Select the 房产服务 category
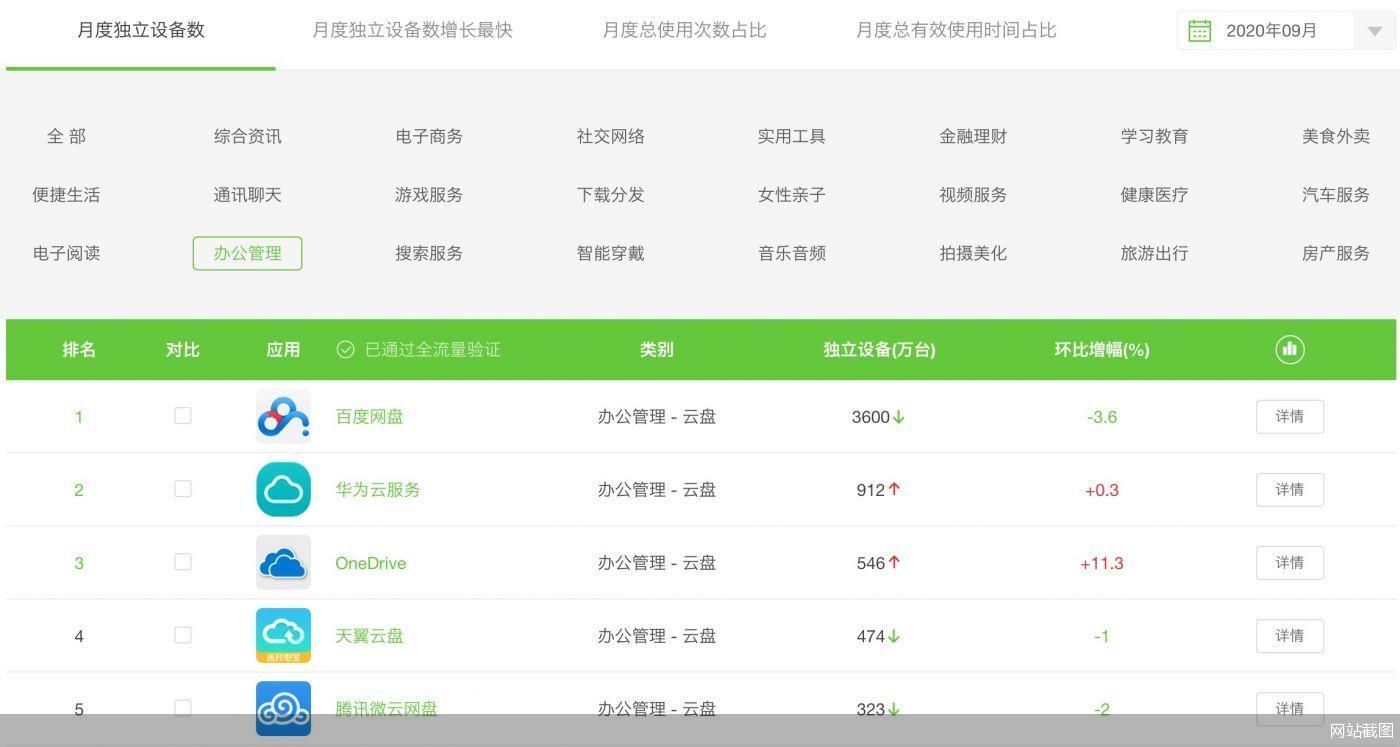The height and width of the screenshot is (747, 1400). 1336,253
